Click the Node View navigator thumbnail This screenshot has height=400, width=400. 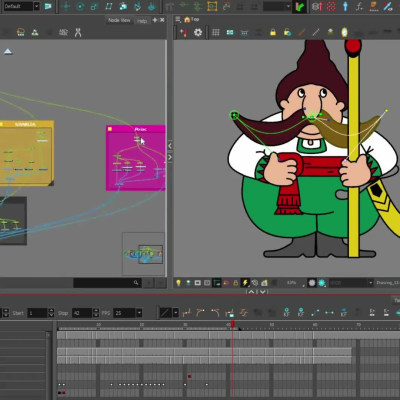[143, 254]
